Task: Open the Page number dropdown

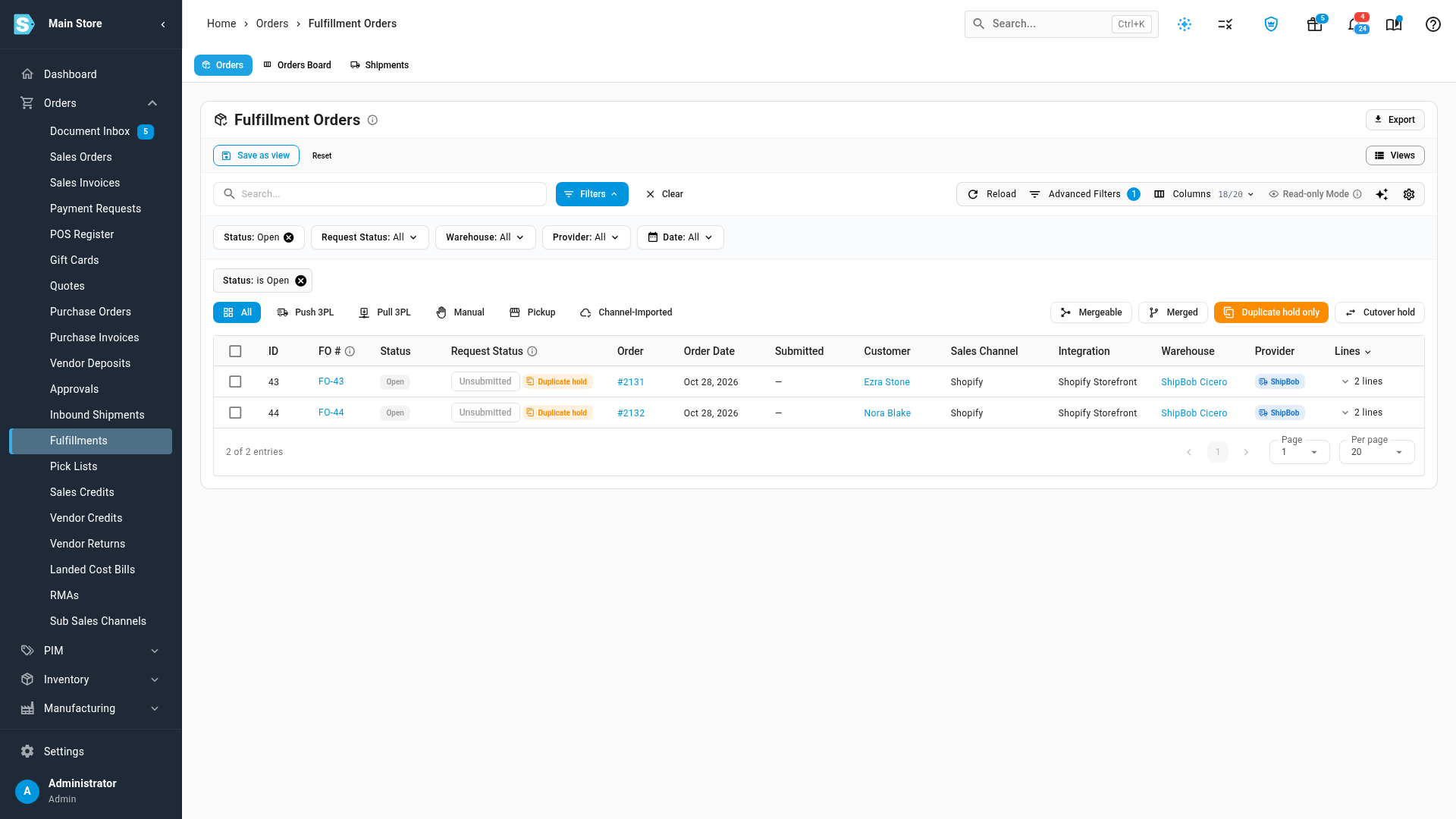Action: click(1299, 452)
